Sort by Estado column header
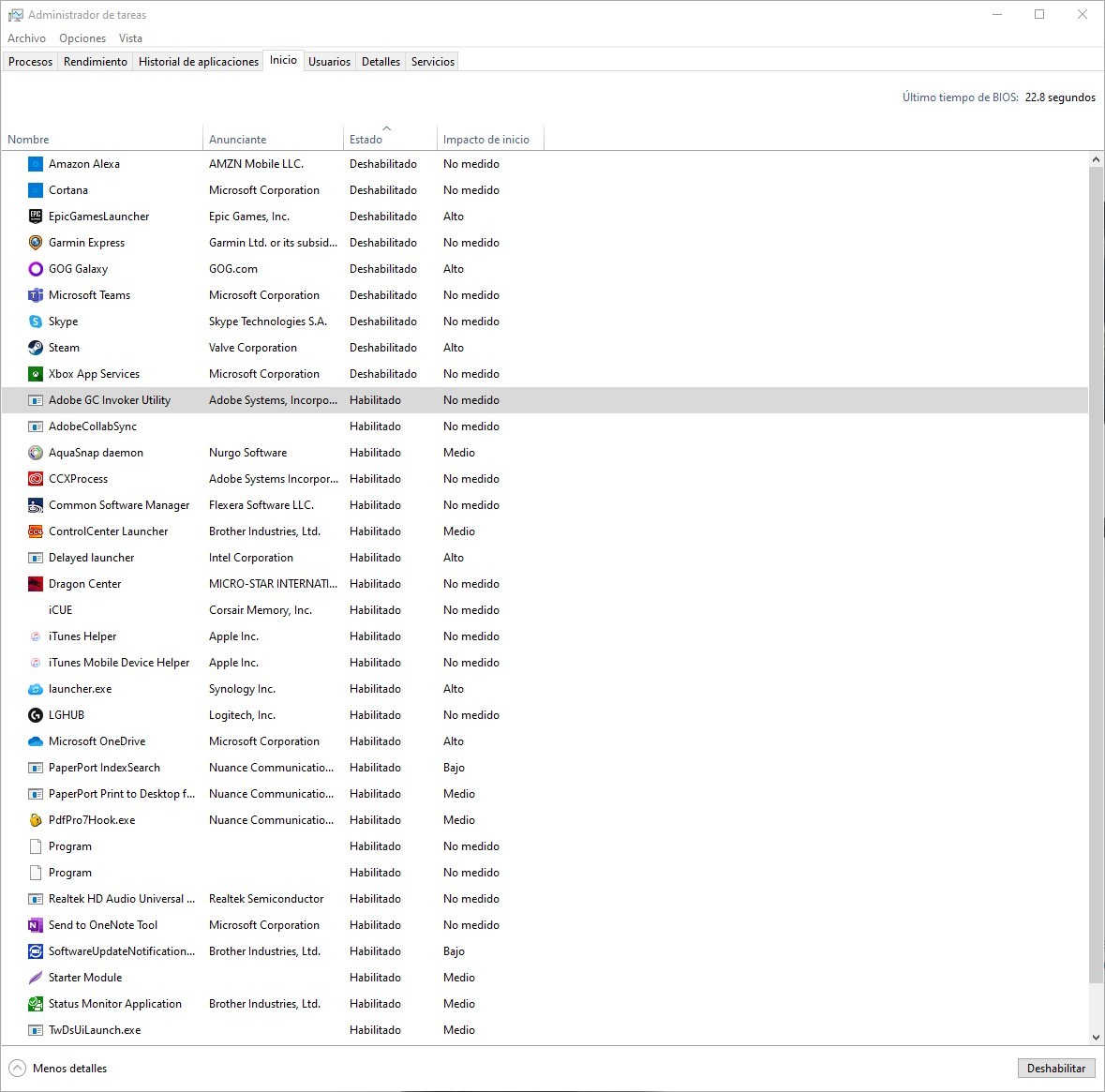This screenshot has width=1105, height=1092. coord(366,140)
